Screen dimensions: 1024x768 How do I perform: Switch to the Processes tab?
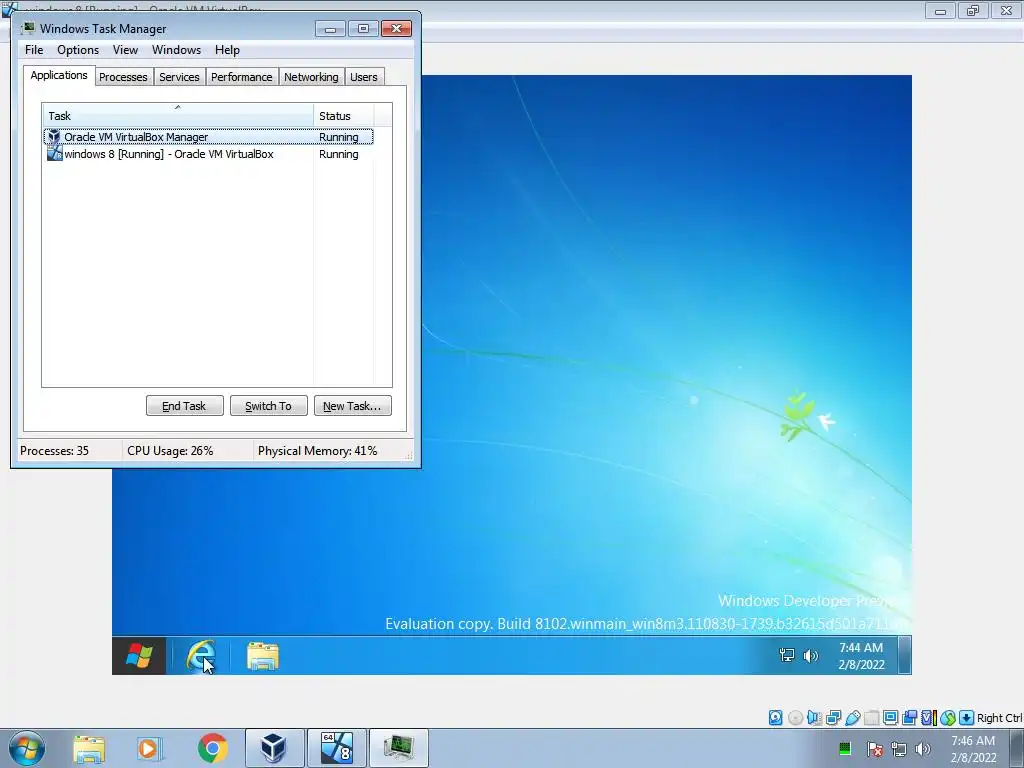tap(123, 77)
